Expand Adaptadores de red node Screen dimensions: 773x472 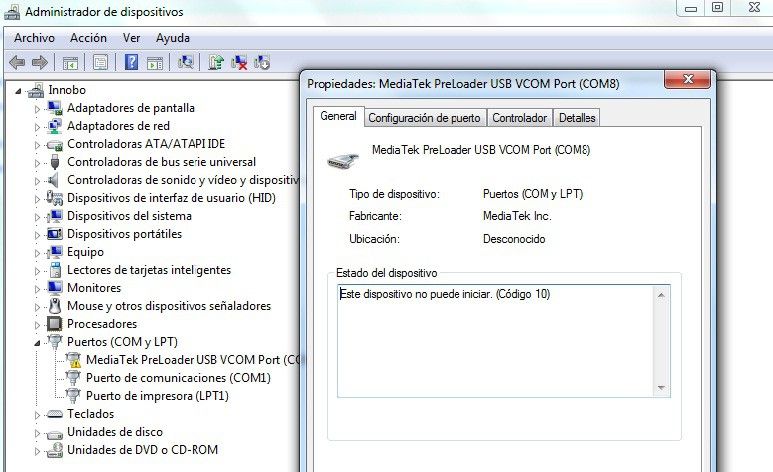37,127
